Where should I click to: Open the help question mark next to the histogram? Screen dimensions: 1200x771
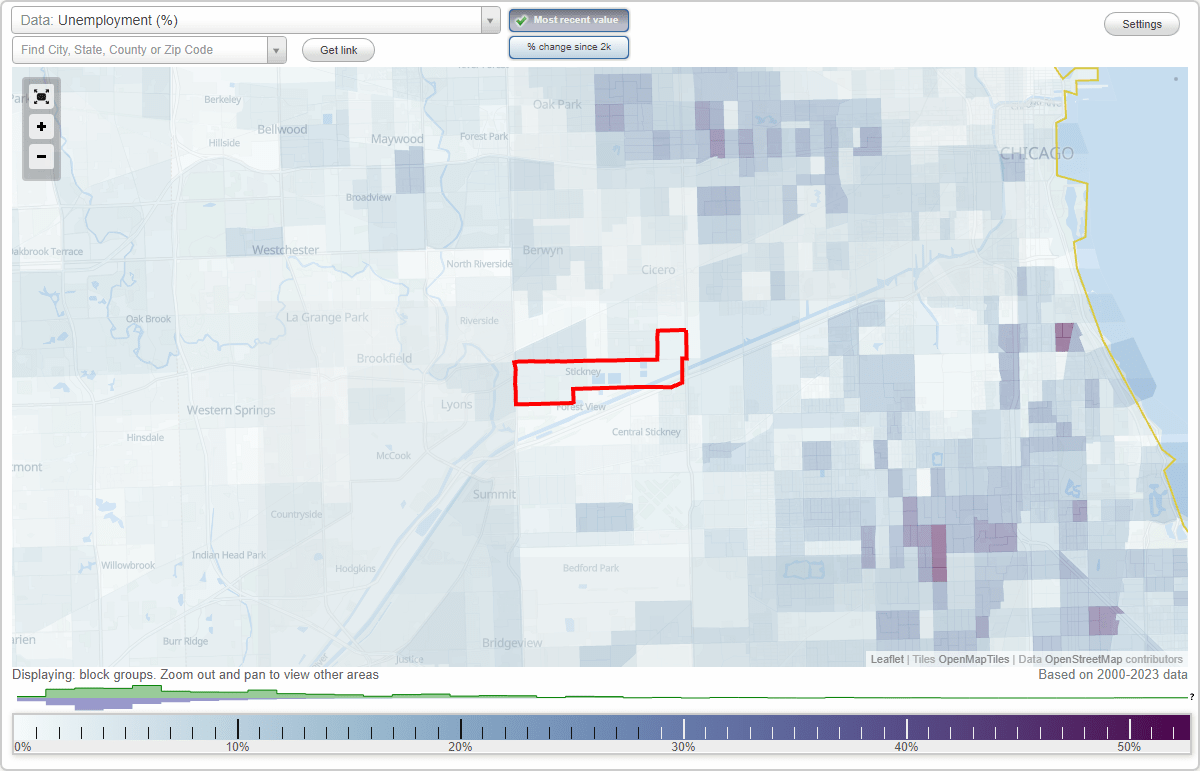coord(1190,698)
